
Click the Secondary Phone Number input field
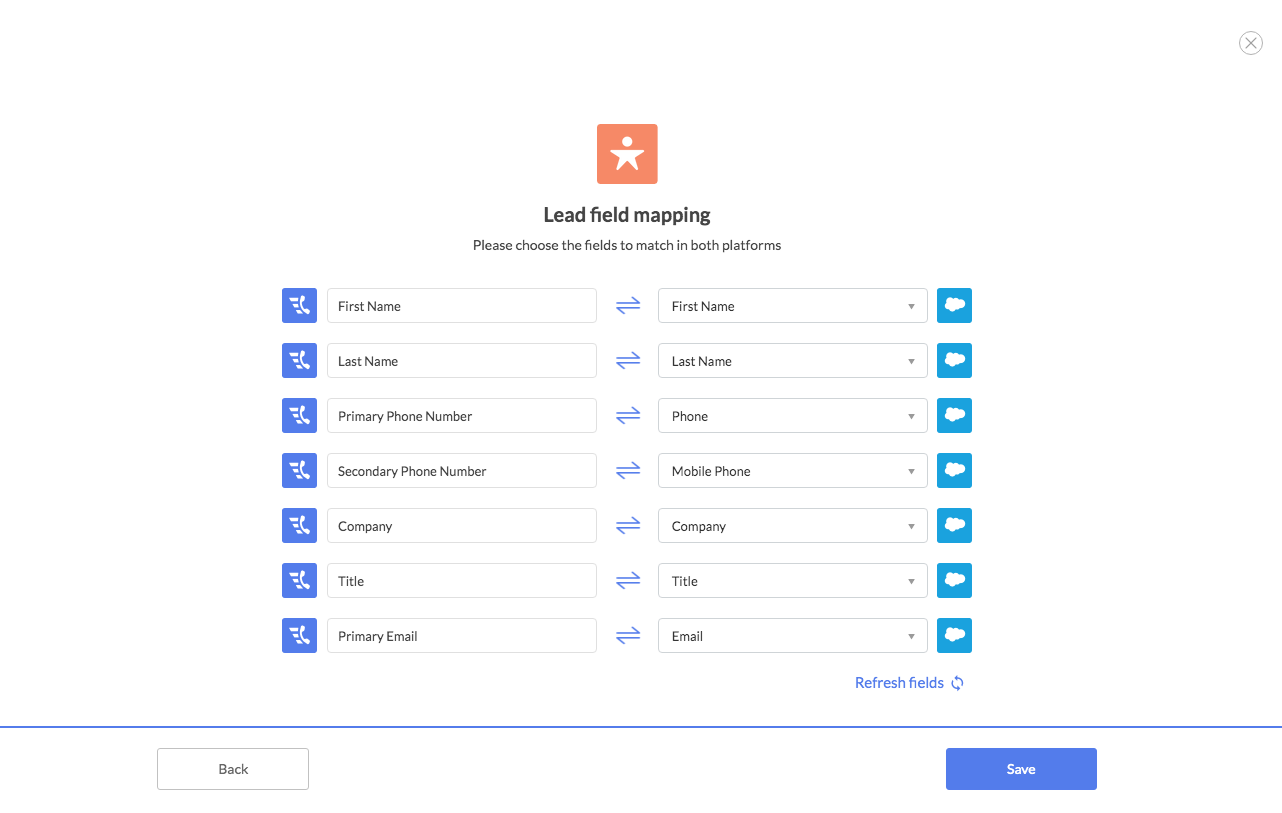pos(461,471)
